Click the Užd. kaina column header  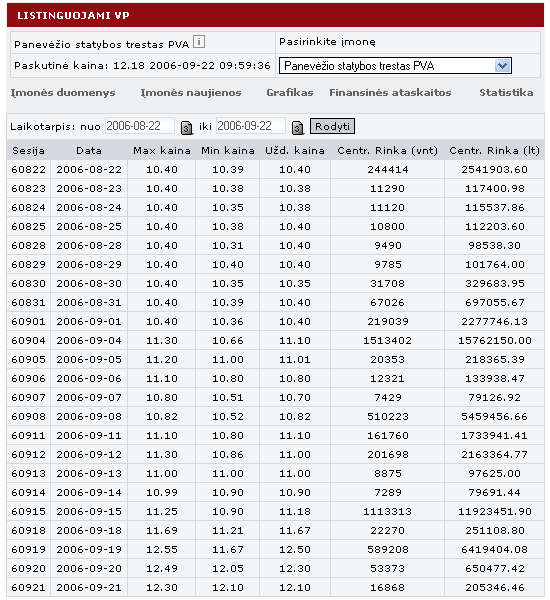tap(295, 151)
